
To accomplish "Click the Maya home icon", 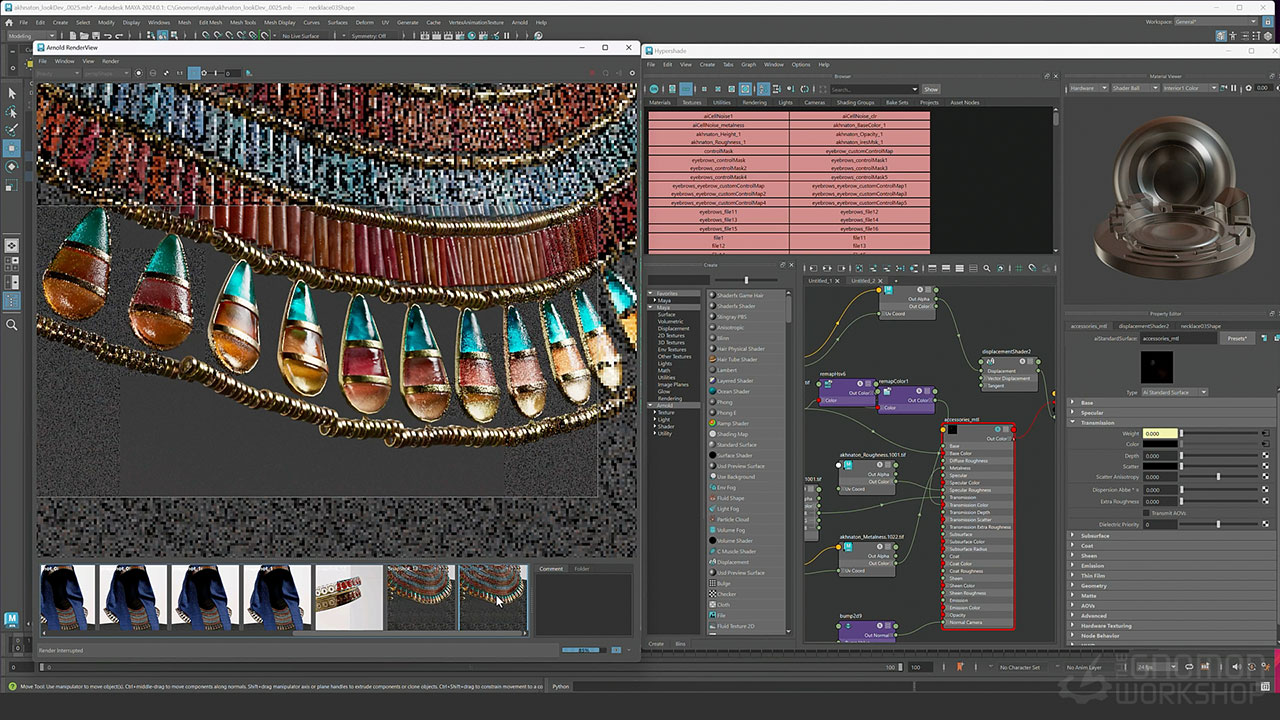I will pos(12,619).
